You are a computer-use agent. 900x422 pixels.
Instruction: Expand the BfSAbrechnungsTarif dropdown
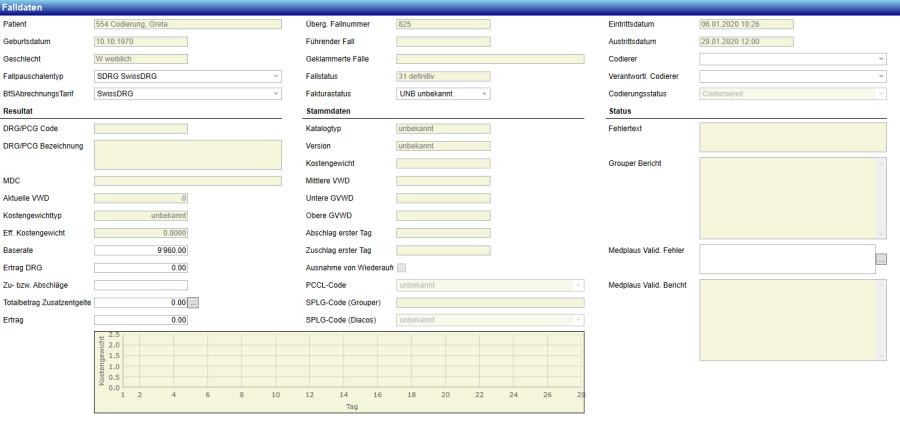188,94
